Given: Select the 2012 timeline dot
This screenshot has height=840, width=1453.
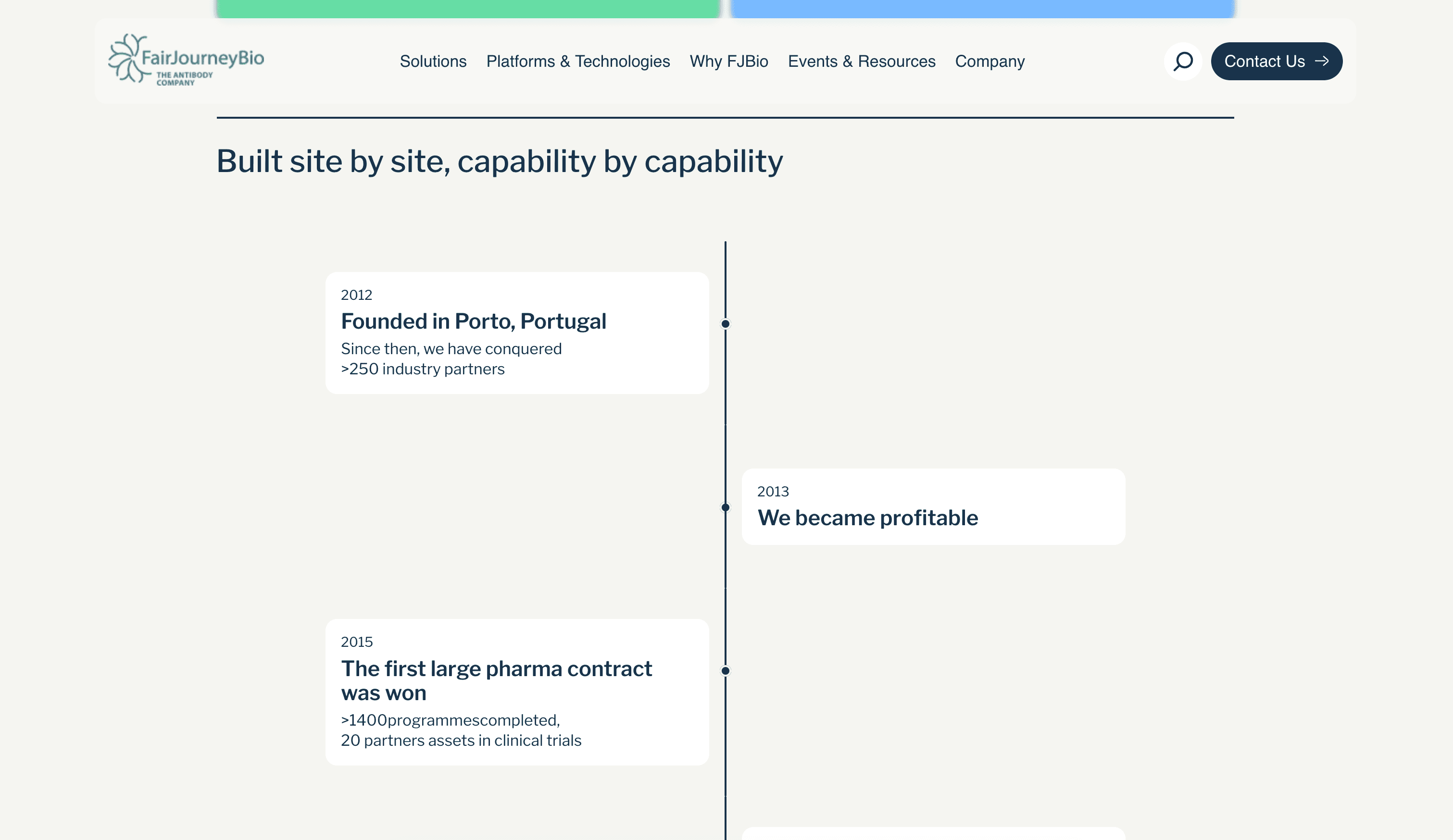Looking at the screenshot, I should tap(726, 324).
